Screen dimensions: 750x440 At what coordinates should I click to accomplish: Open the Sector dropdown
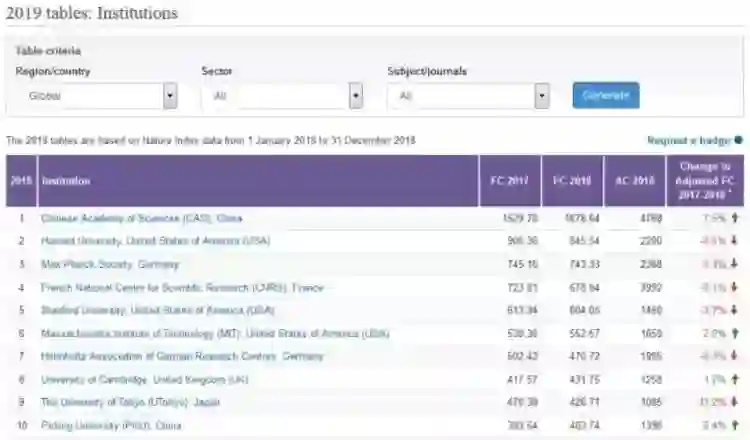click(282, 96)
